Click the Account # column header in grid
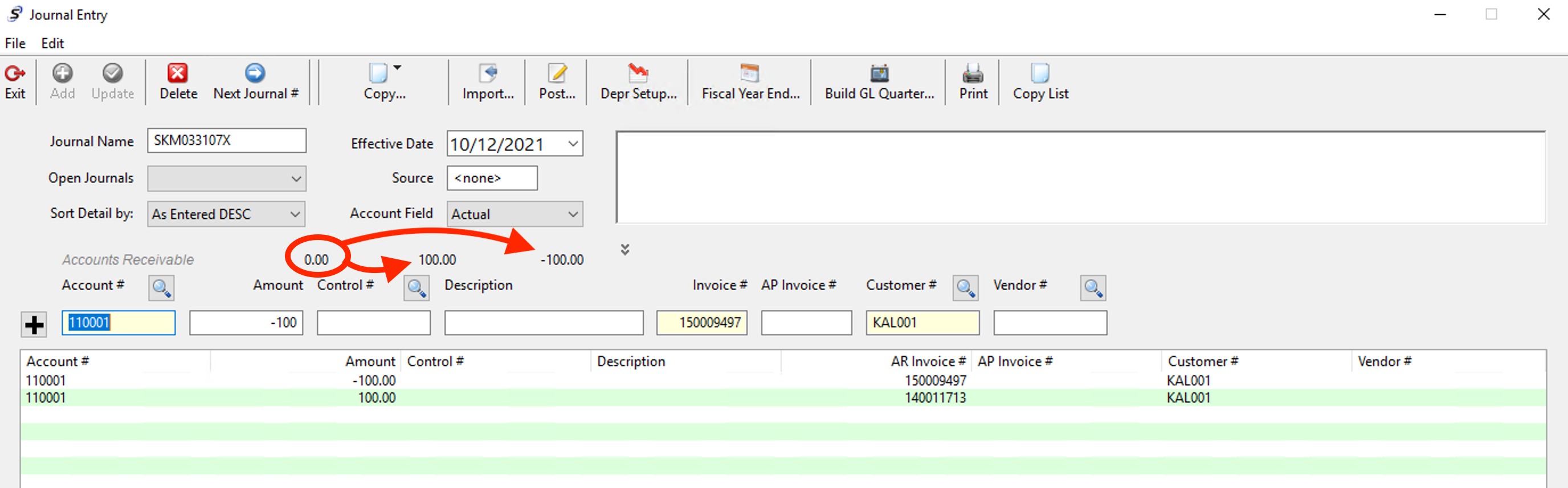Image resolution: width=1568 pixels, height=488 pixels. click(116, 361)
